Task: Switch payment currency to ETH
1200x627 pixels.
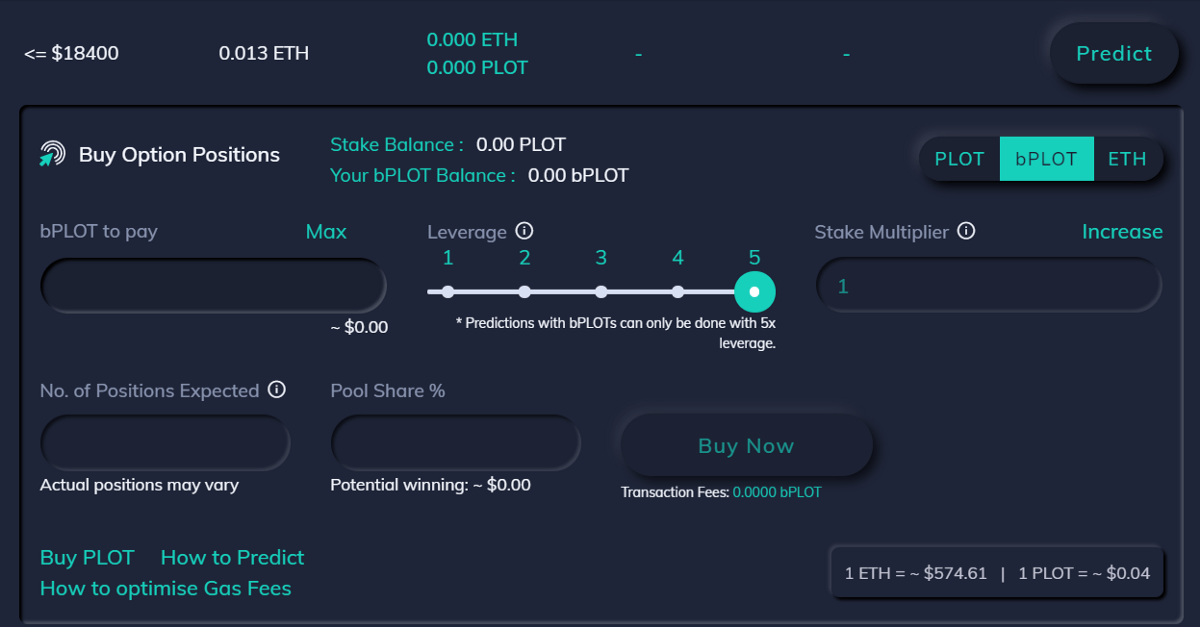Action: coord(1127,159)
